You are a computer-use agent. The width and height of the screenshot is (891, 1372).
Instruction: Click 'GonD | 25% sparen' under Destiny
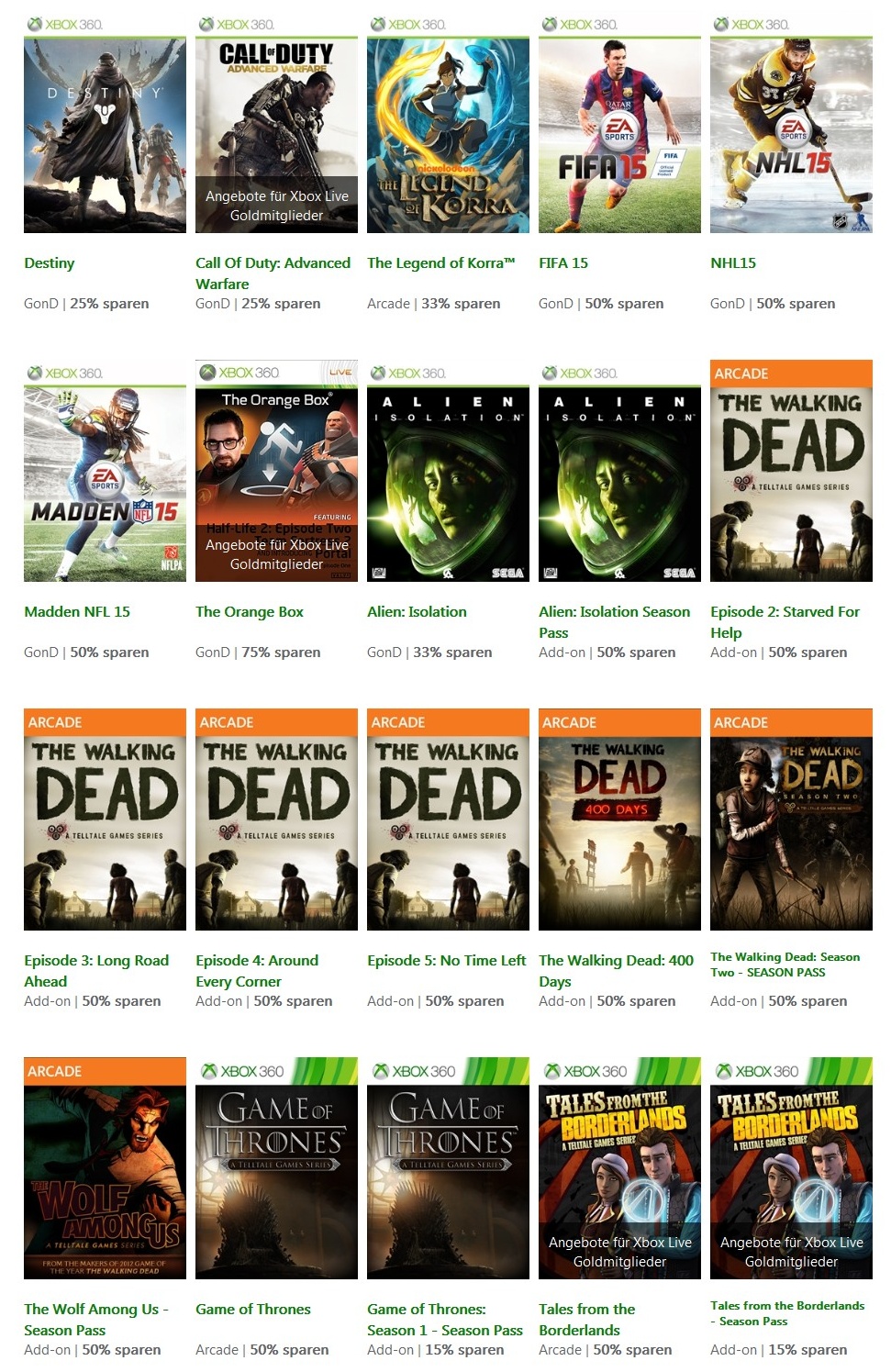pos(86,304)
